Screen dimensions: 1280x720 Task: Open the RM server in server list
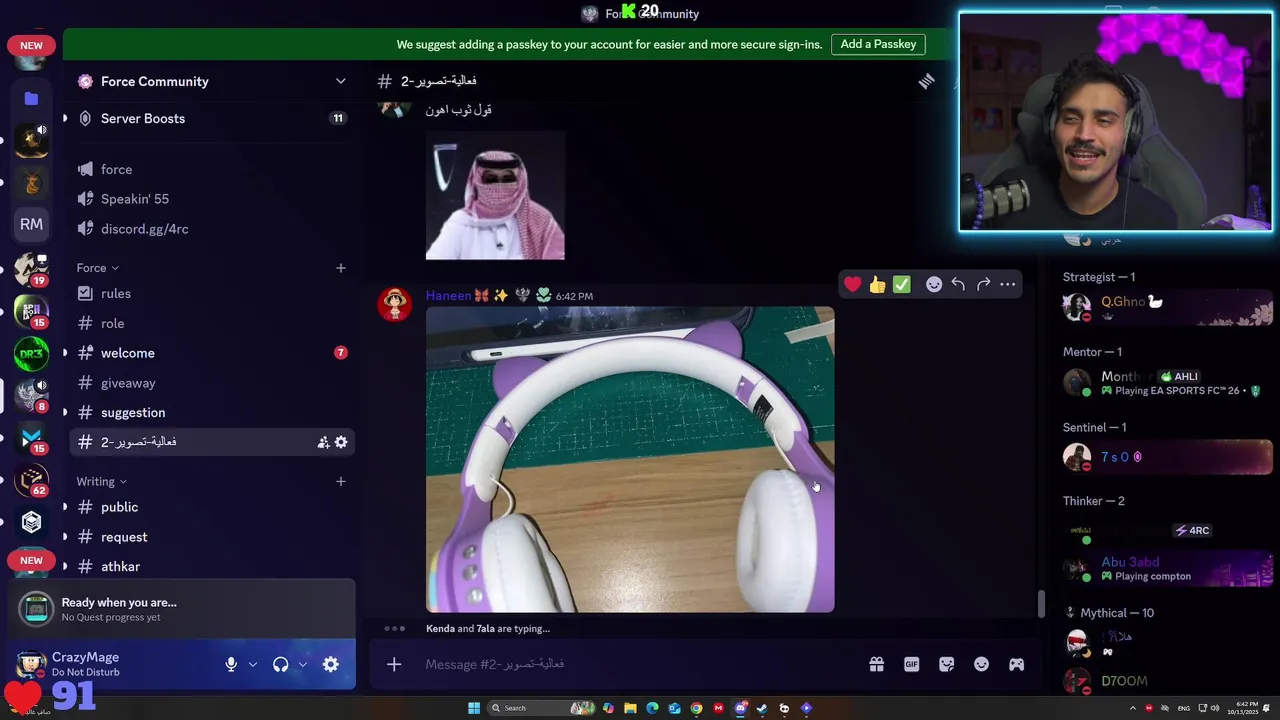coord(31,224)
